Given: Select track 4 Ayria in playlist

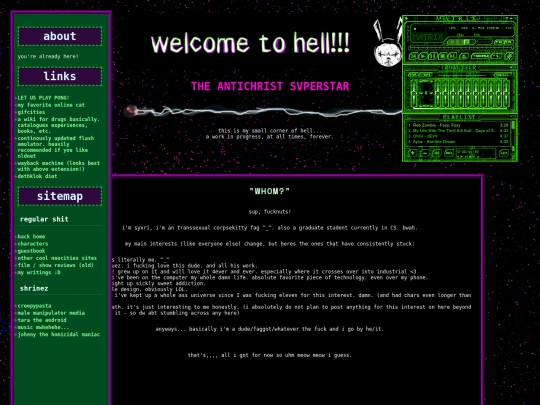Looking at the screenshot, I should click(458, 142).
